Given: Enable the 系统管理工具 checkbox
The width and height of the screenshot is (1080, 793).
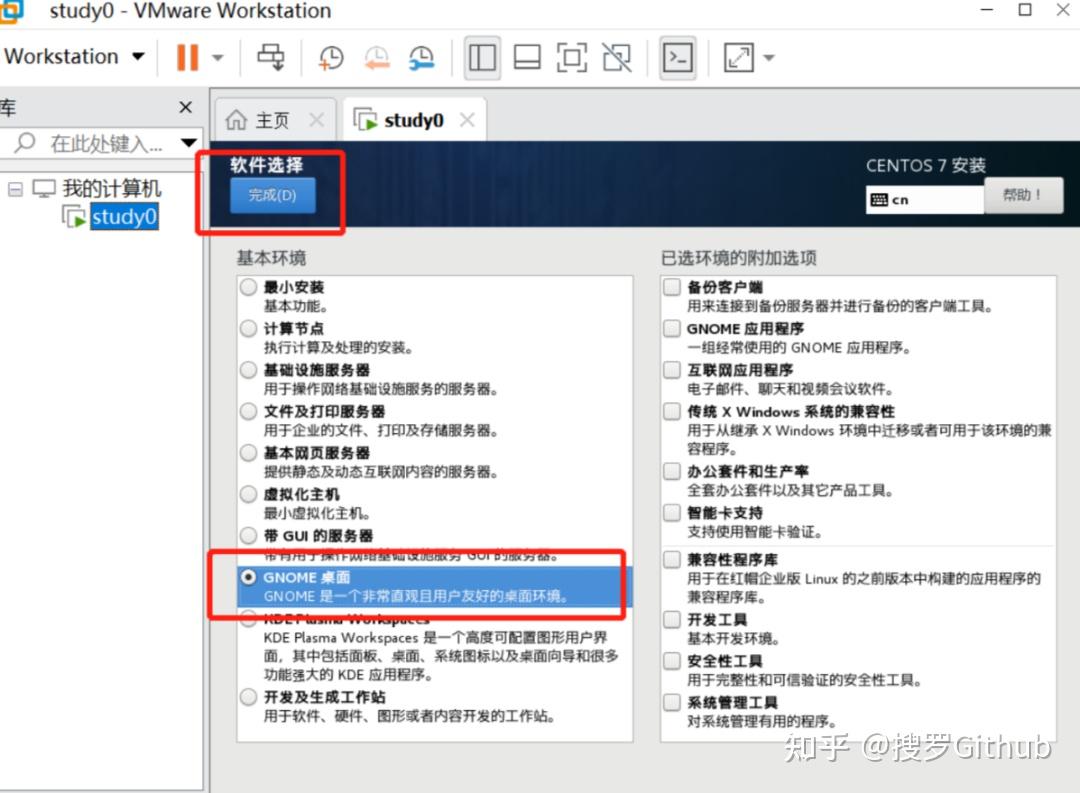Looking at the screenshot, I should [672, 702].
